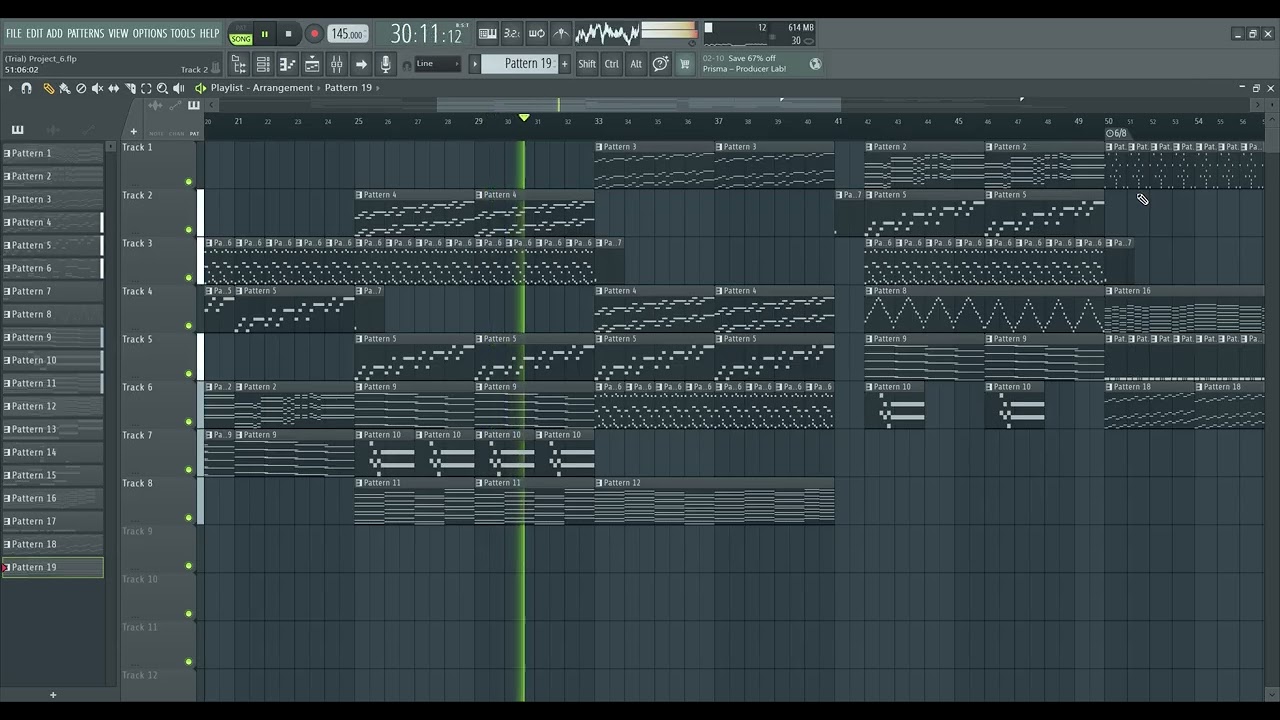Click the plus icon above Track 1
Viewport: 1280px width, 720px height.
click(x=133, y=131)
